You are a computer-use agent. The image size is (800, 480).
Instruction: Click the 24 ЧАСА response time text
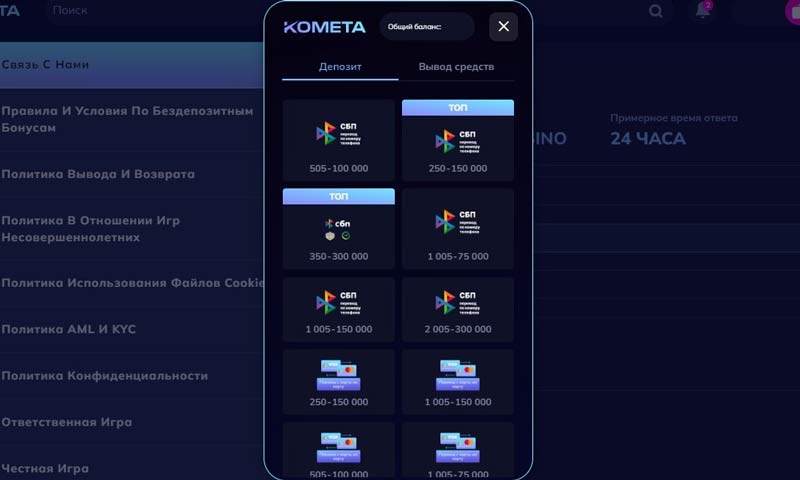pyautogui.click(x=648, y=139)
